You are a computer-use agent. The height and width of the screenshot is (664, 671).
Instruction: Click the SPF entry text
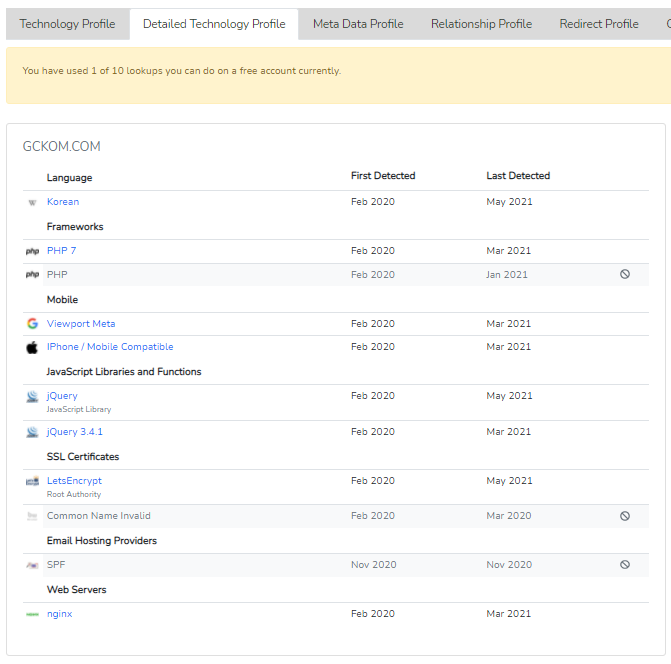point(56,565)
